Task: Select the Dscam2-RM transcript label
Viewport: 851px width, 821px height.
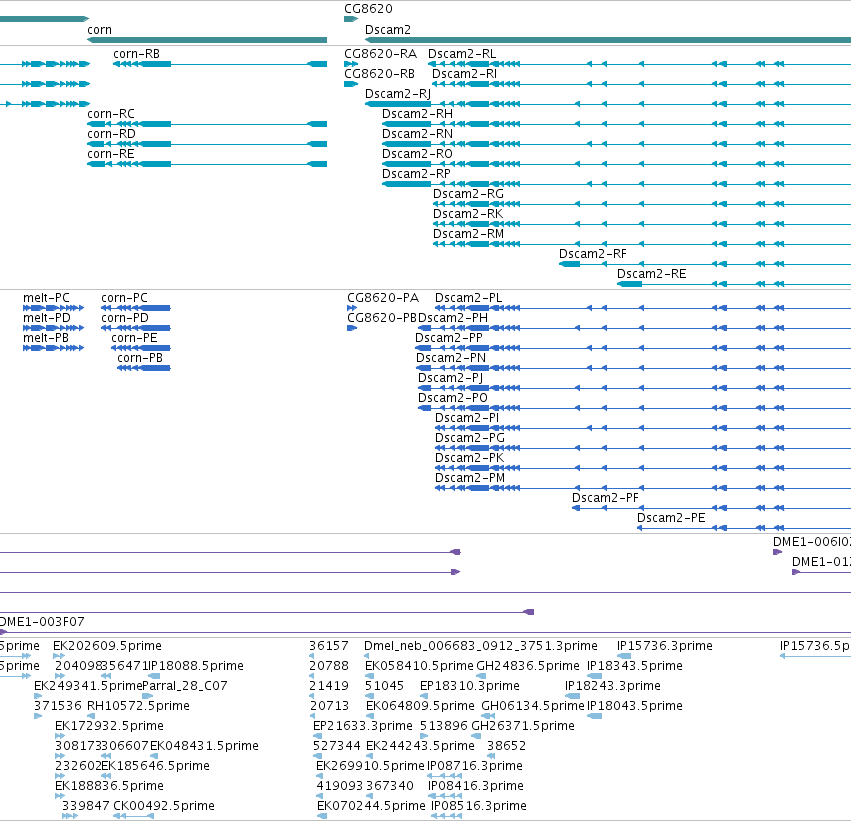Action: pyautogui.click(x=468, y=234)
